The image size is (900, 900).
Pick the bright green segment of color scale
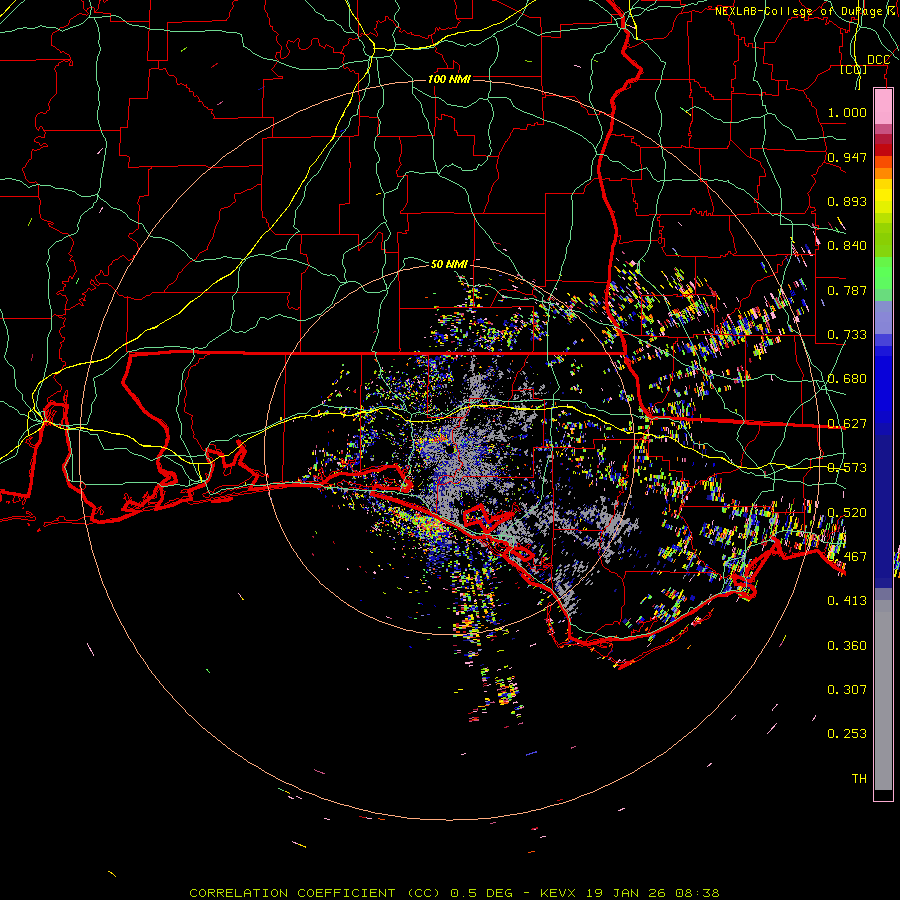(883, 273)
